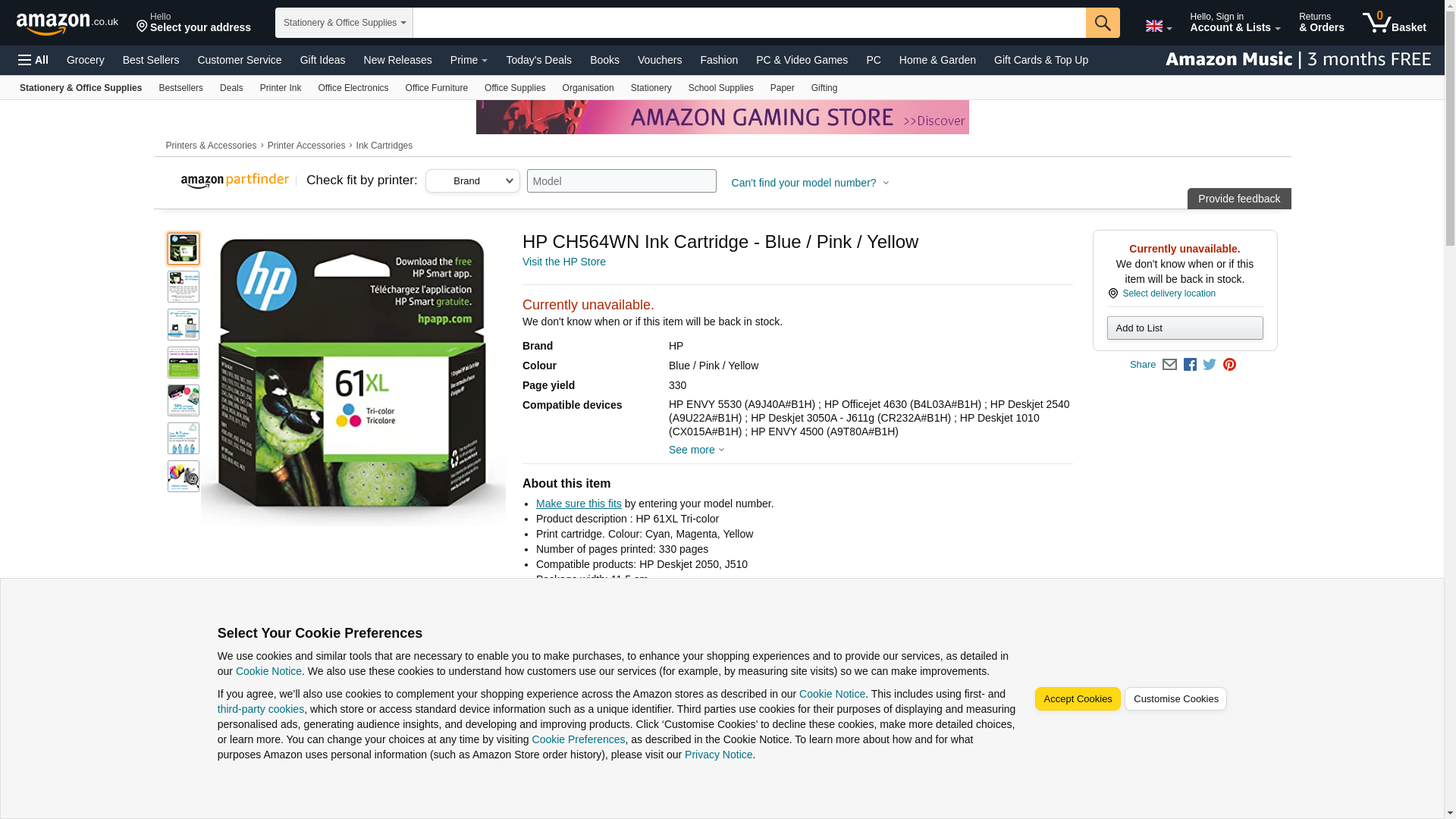Share product on Twitter
The image size is (1456, 819).
[x=1210, y=365]
